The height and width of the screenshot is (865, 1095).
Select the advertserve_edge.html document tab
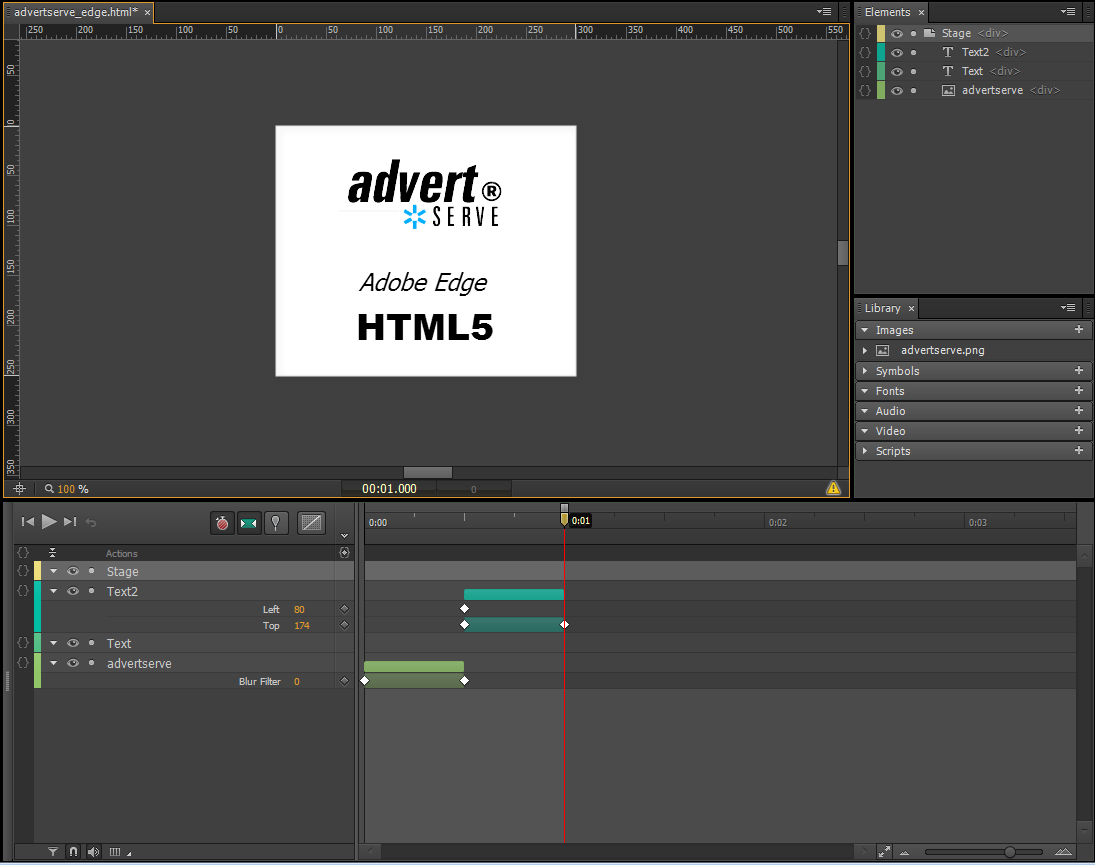[75, 12]
